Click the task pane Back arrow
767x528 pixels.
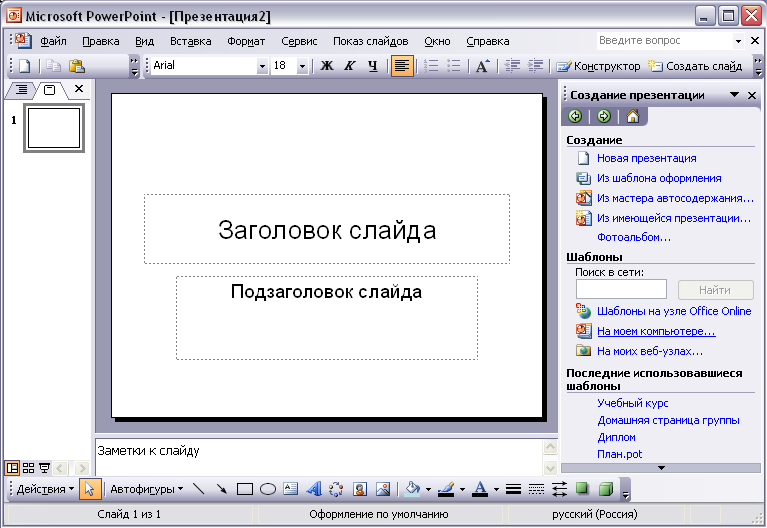tap(575, 116)
